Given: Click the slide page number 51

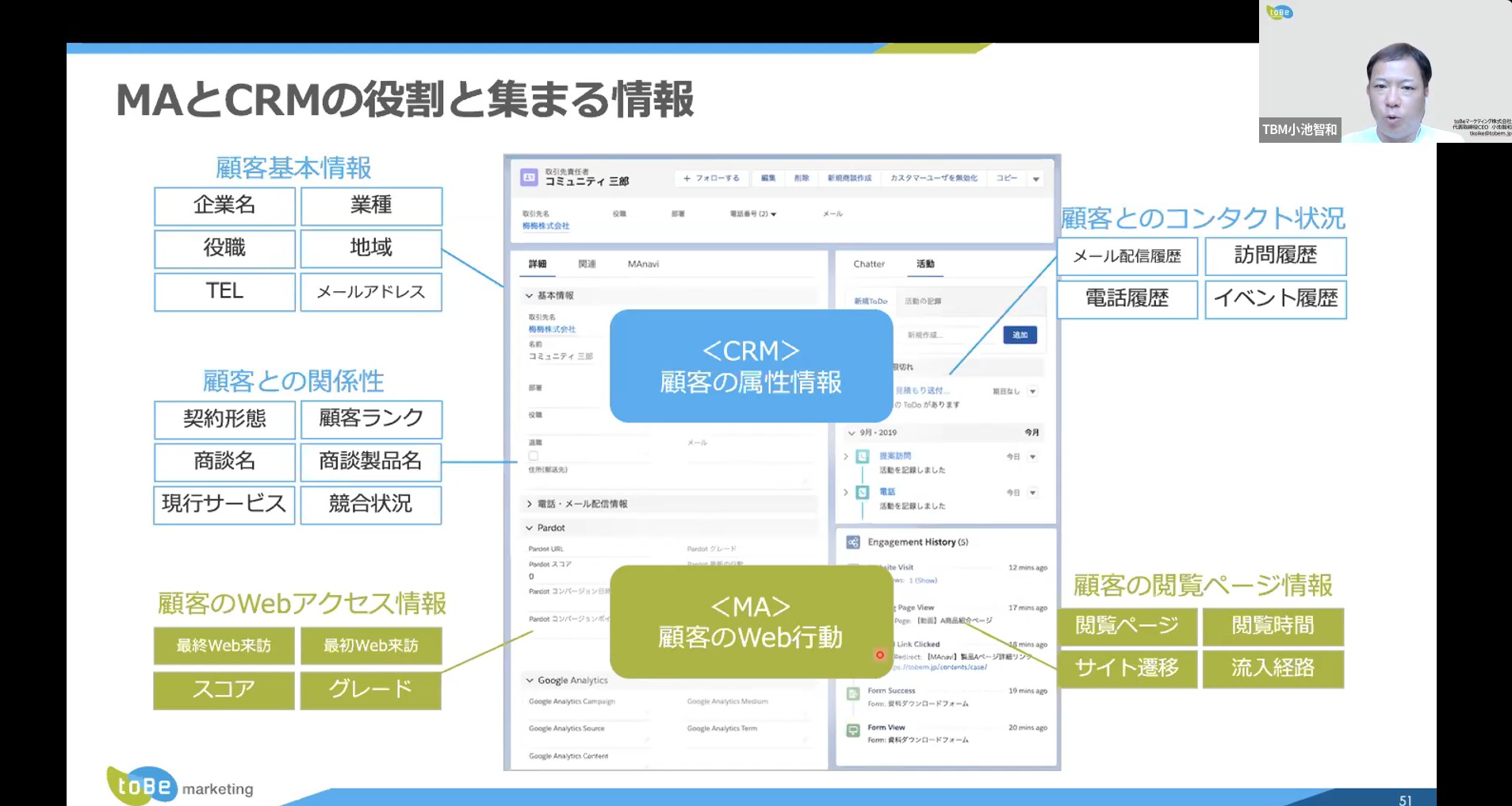Looking at the screenshot, I should point(1406,800).
